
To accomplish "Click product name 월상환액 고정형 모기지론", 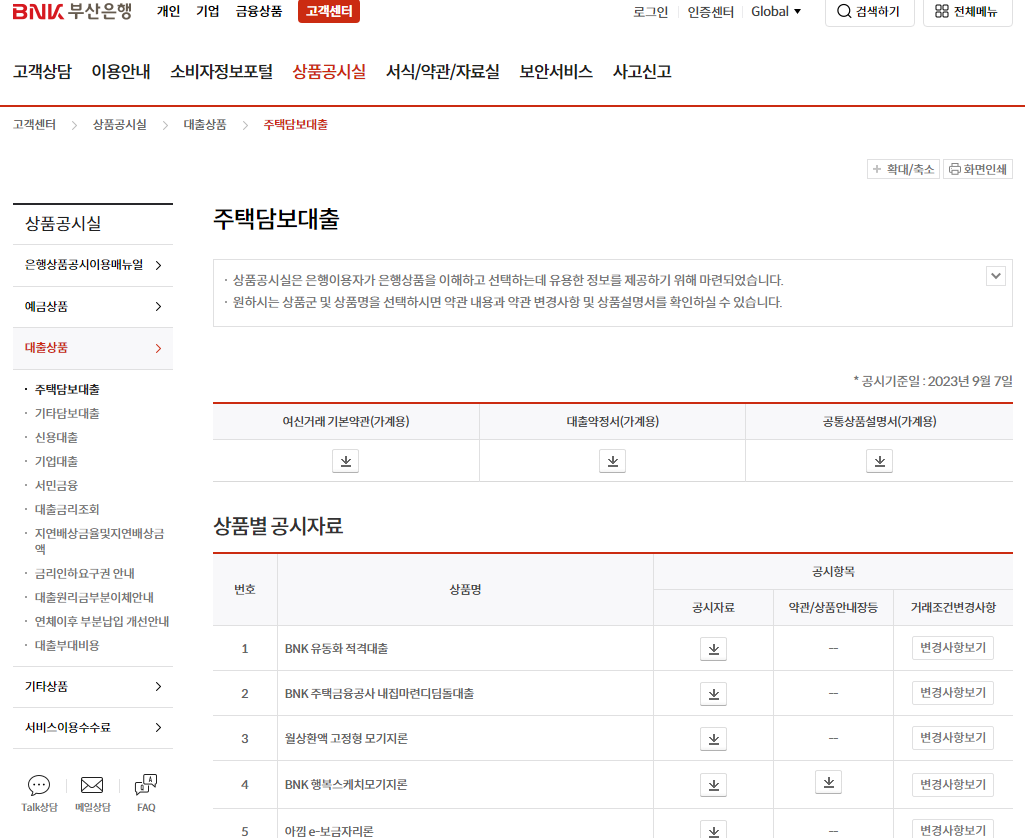I will 346,738.
